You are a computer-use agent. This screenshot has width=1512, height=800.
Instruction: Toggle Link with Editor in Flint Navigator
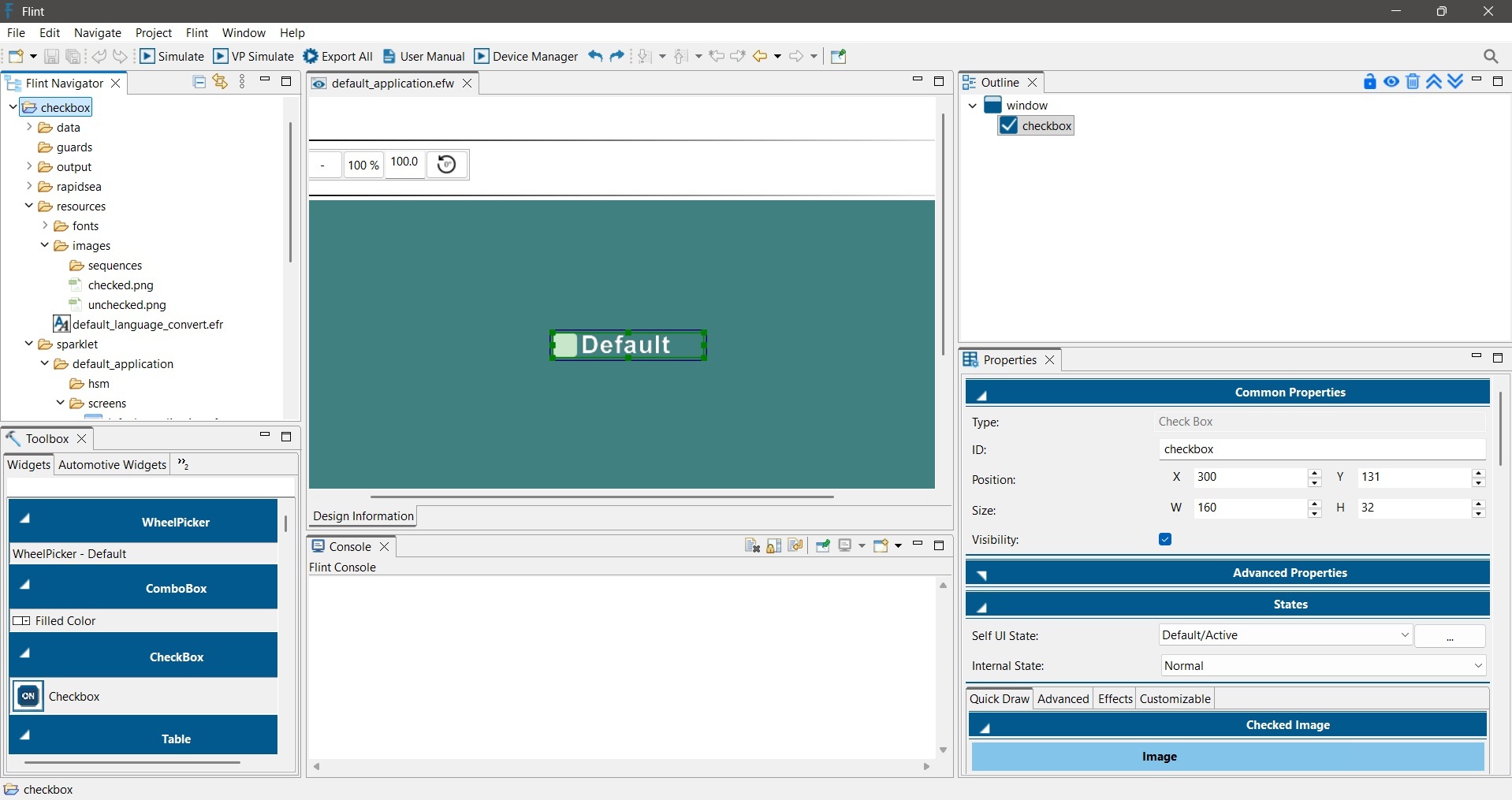pyautogui.click(x=220, y=82)
